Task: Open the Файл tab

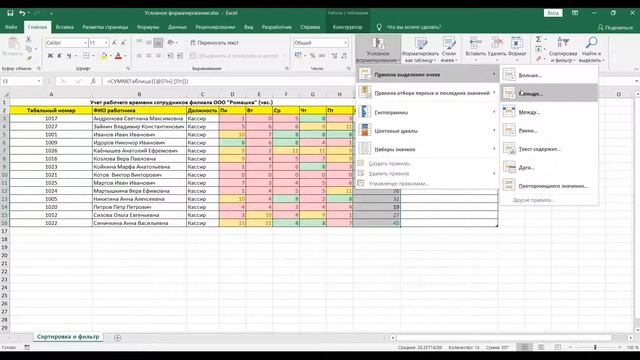Action: click(11, 27)
